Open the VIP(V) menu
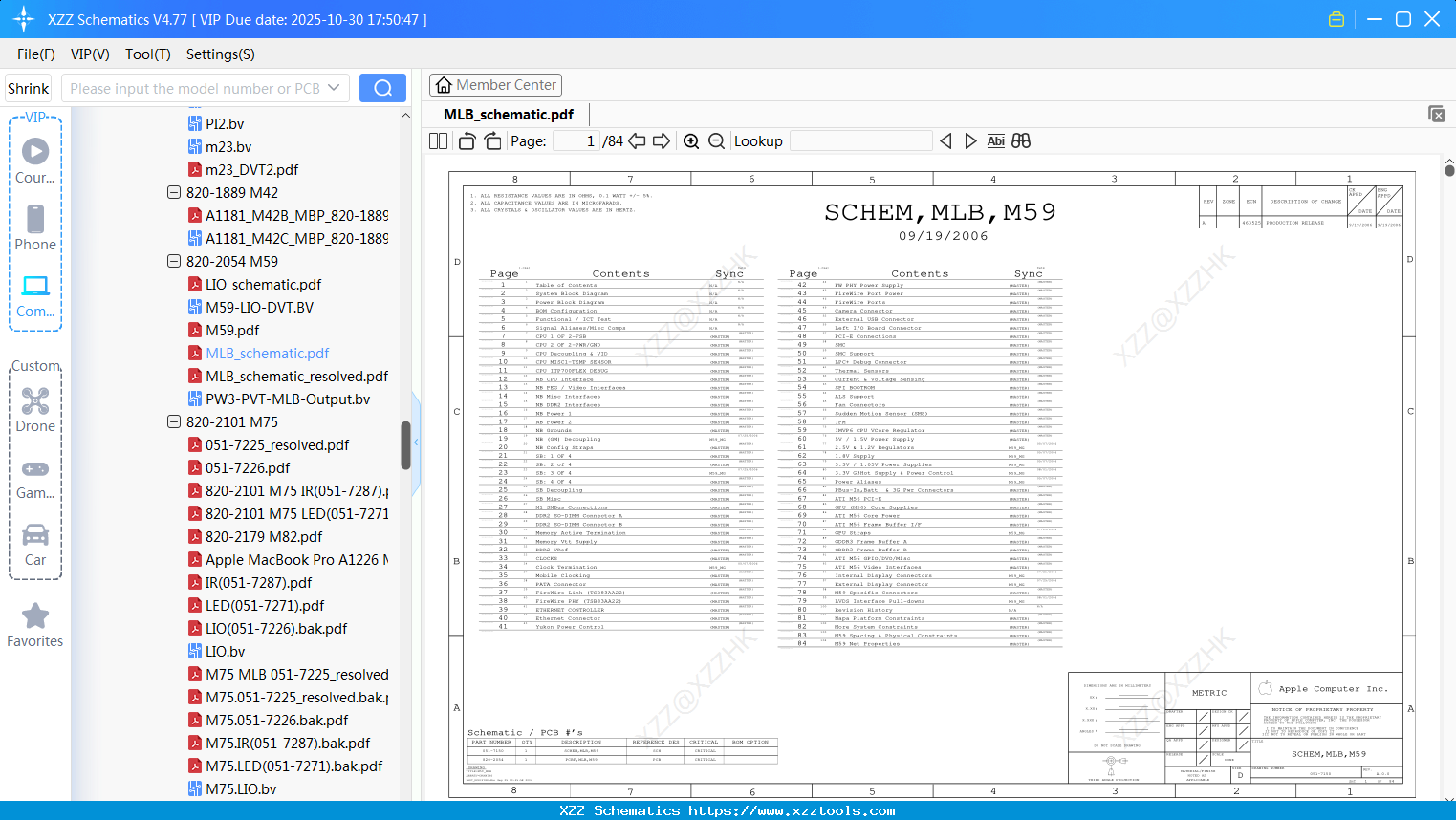 pos(90,54)
